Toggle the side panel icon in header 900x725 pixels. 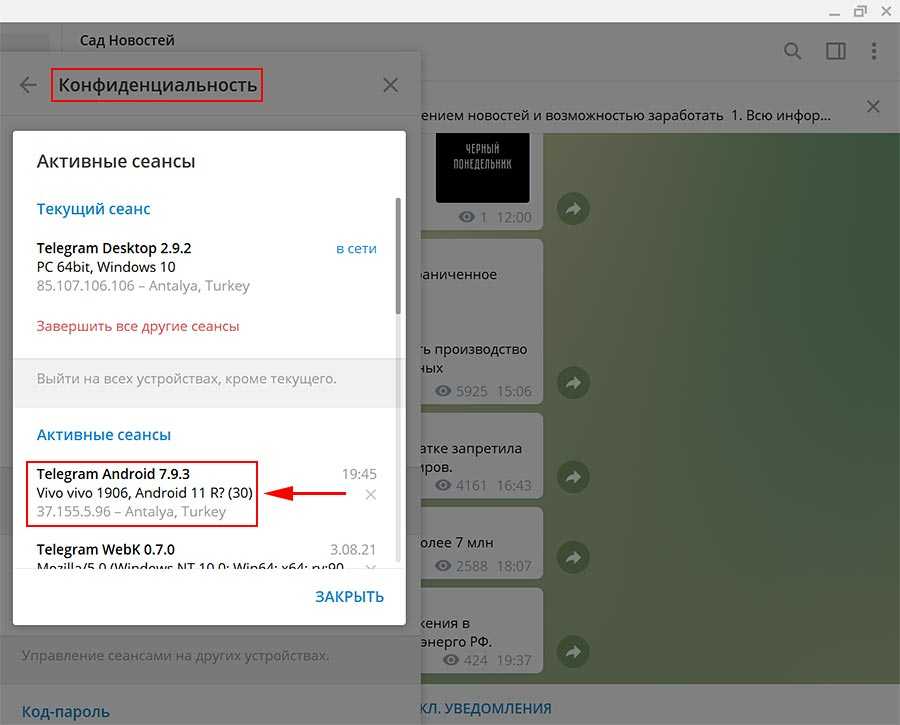point(835,51)
